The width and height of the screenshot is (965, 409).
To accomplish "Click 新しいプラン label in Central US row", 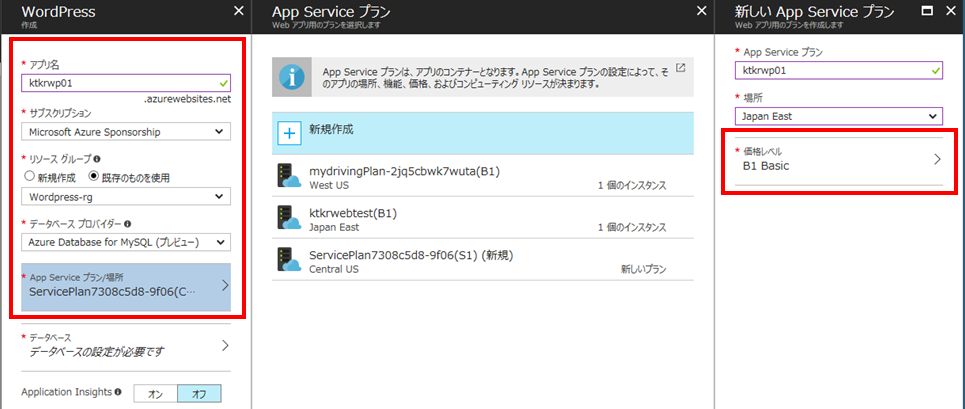I will (643, 269).
